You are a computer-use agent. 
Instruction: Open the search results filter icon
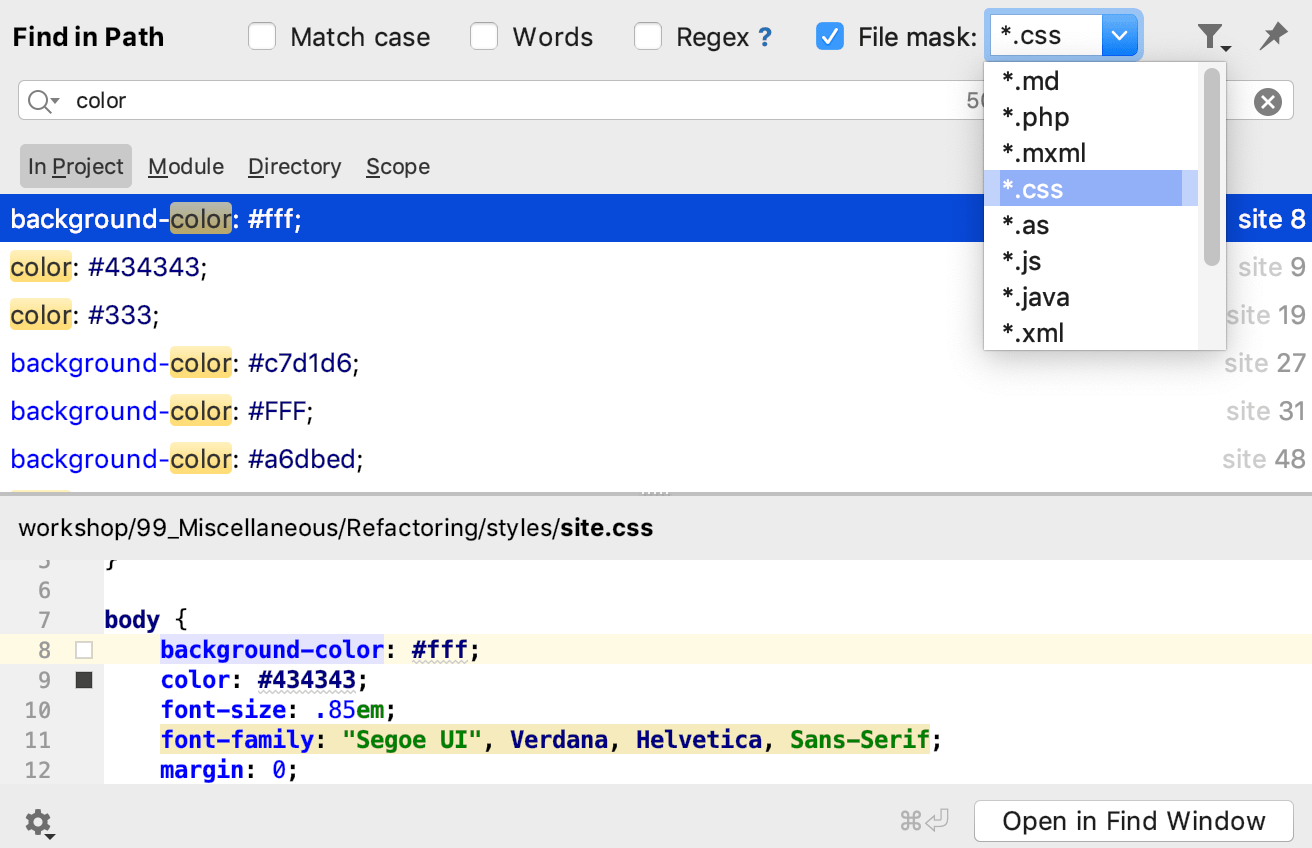coord(1213,38)
